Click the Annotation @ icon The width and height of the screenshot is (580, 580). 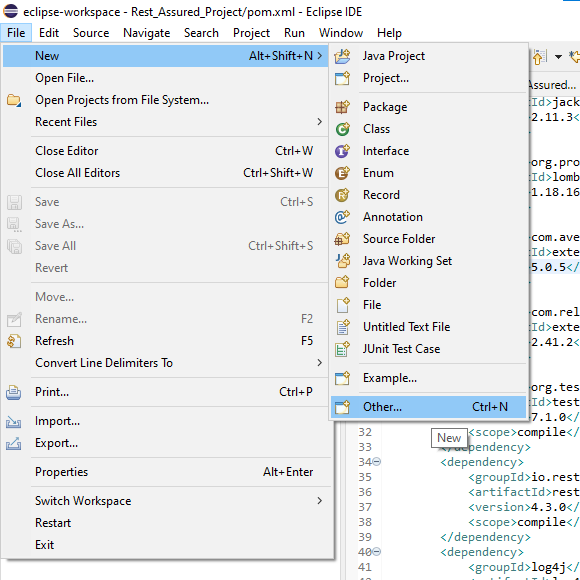(x=342, y=217)
